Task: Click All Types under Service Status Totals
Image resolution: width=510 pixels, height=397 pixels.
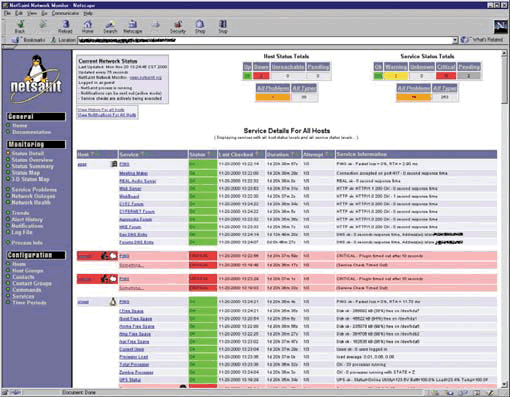Action: coord(444,88)
